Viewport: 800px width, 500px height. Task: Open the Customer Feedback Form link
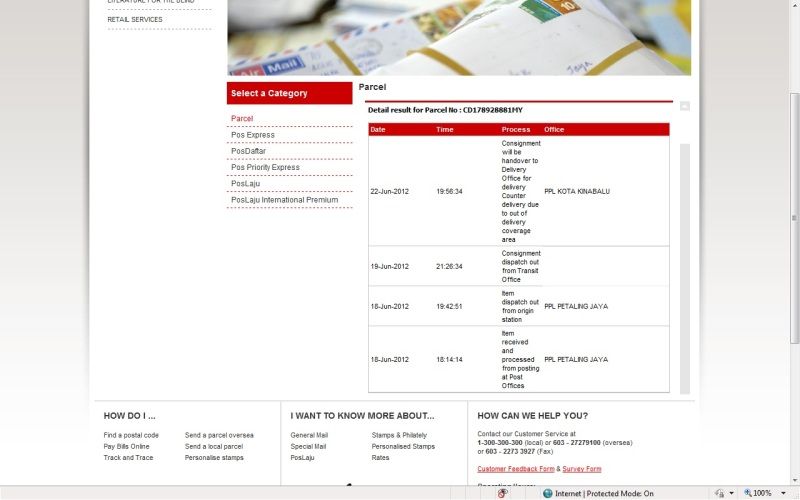click(516, 468)
